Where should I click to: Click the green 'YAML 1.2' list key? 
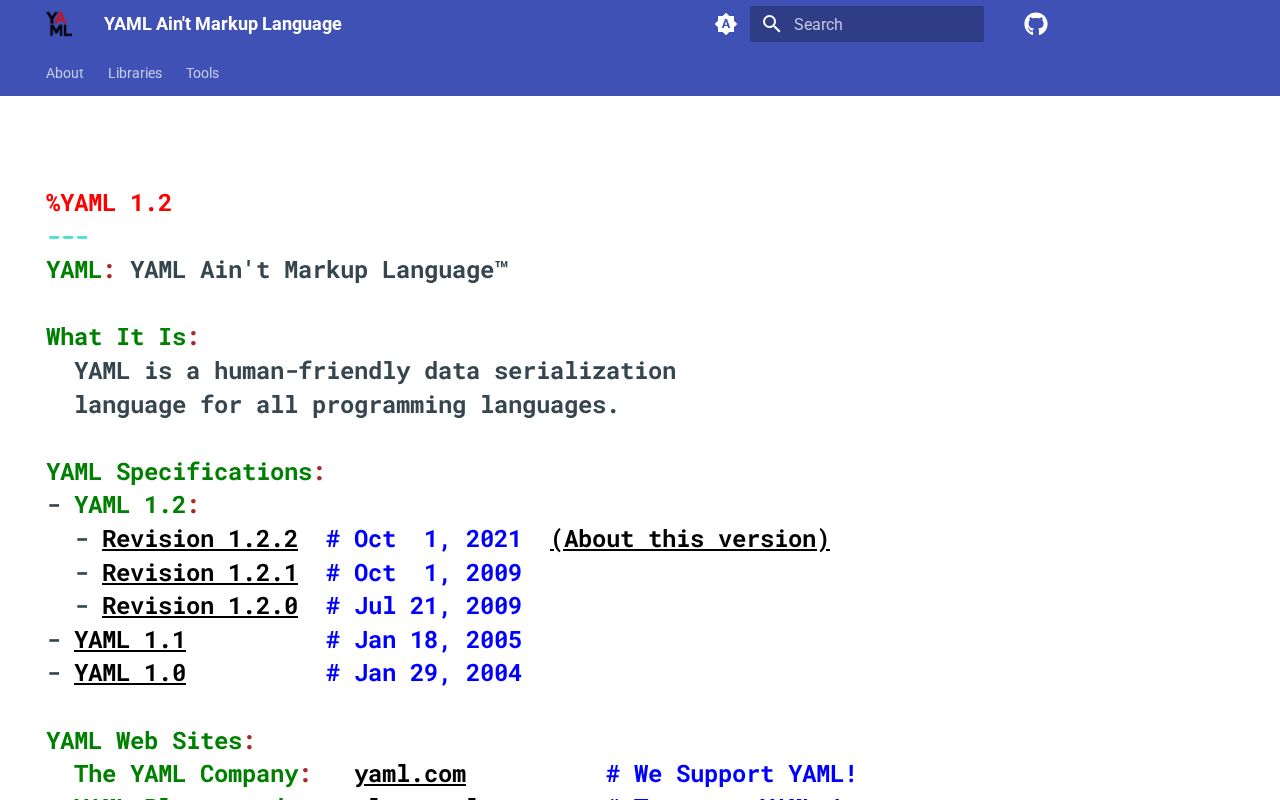coord(130,505)
